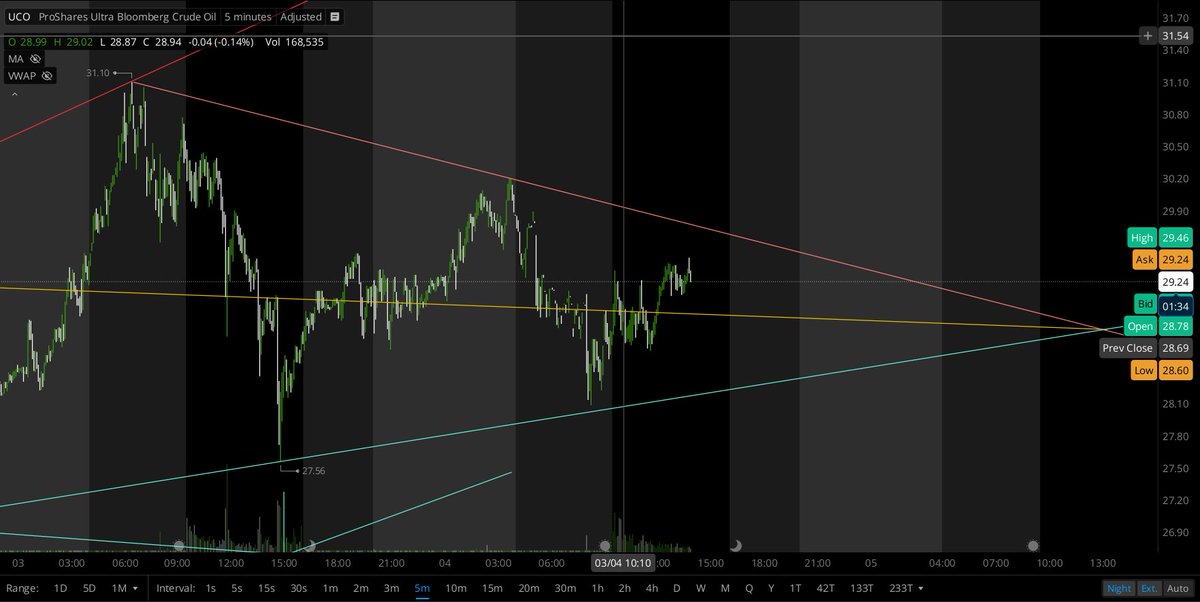The height and width of the screenshot is (602, 1200).
Task: Open the 1M range dropdown
Action: tap(125, 588)
